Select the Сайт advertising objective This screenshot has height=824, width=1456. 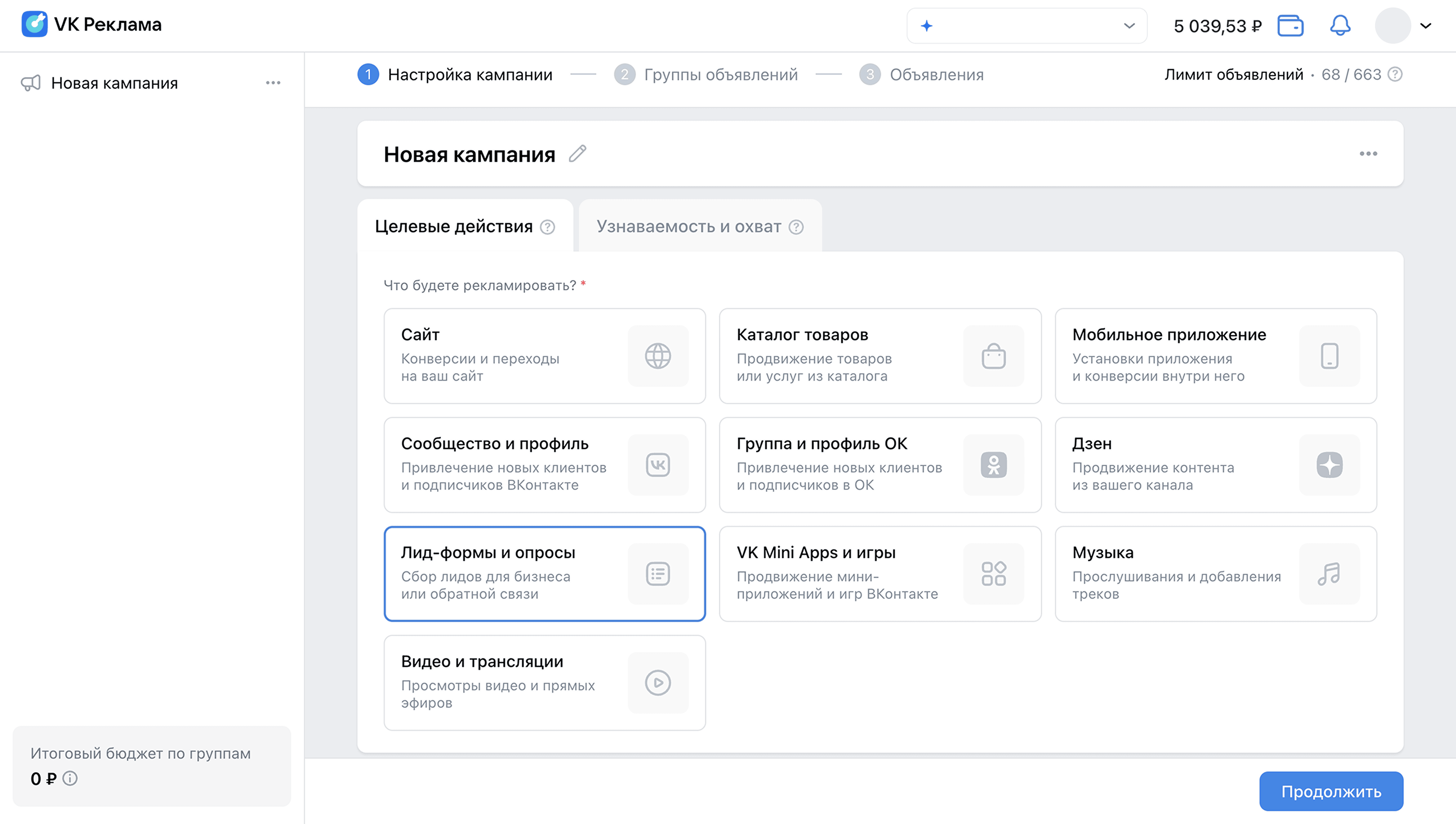click(544, 356)
